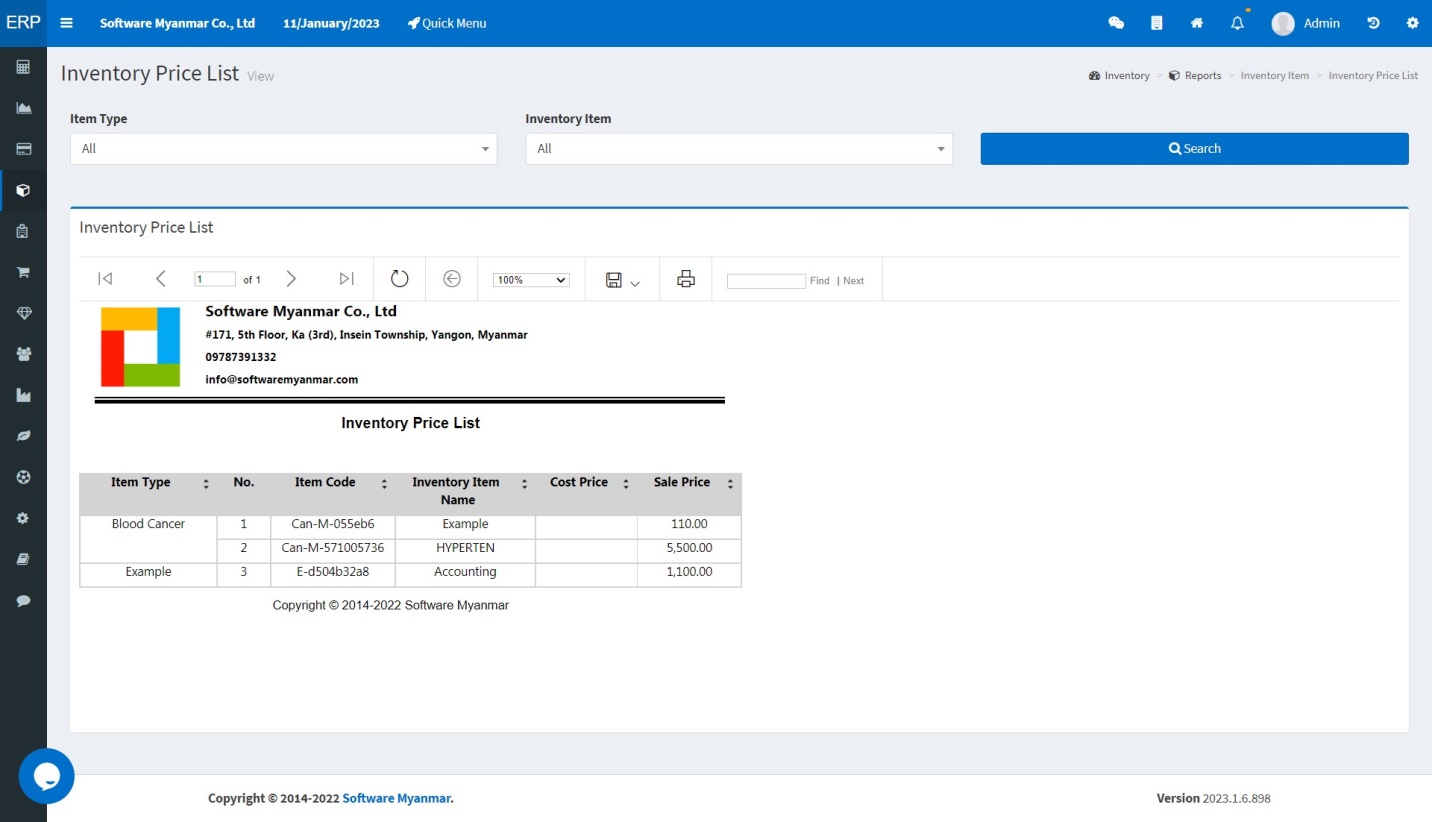
Task: Open the shopping cart sidebar icon
Action: [x=23, y=272]
